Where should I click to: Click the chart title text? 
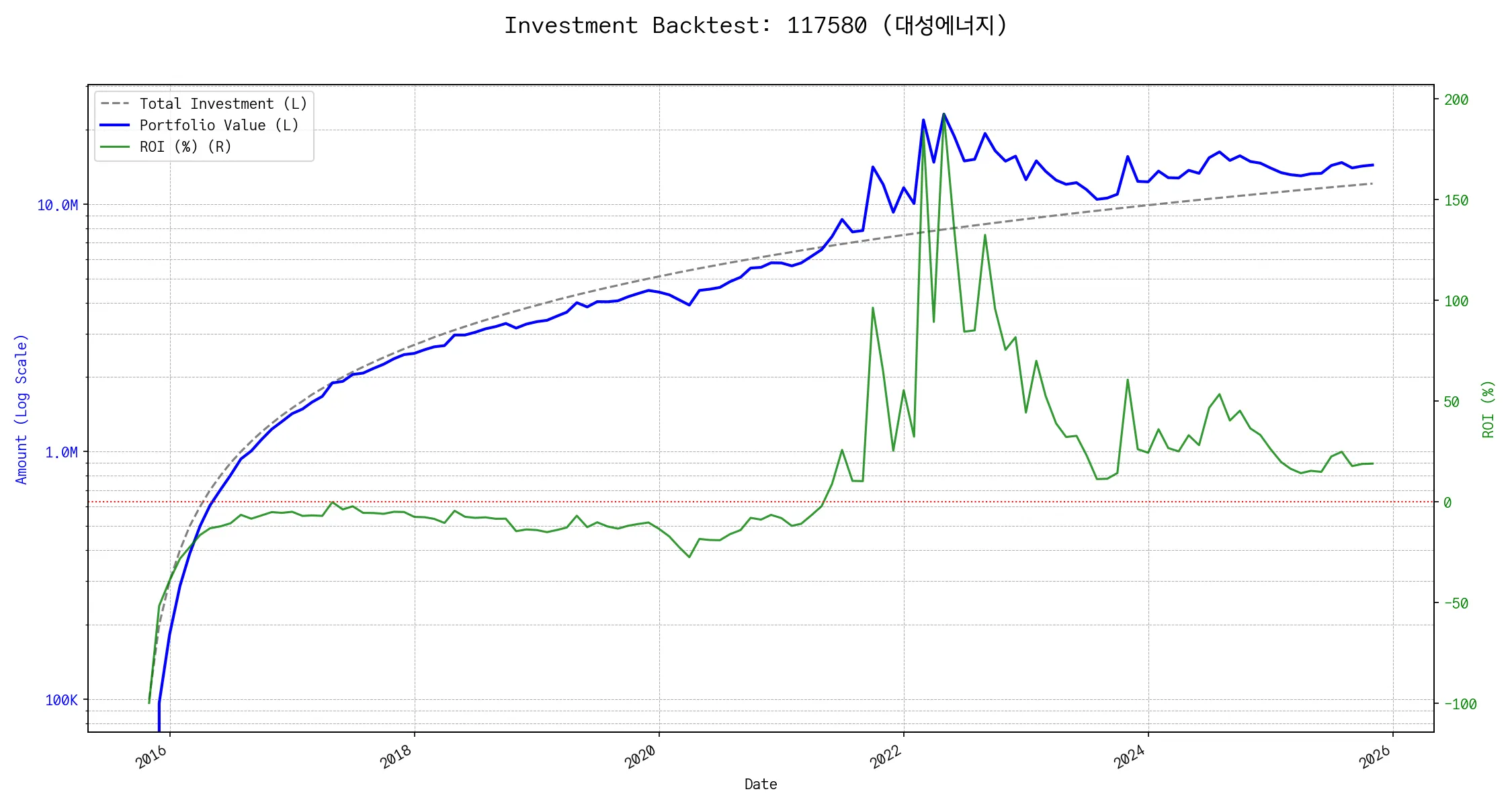pyautogui.click(x=755, y=26)
